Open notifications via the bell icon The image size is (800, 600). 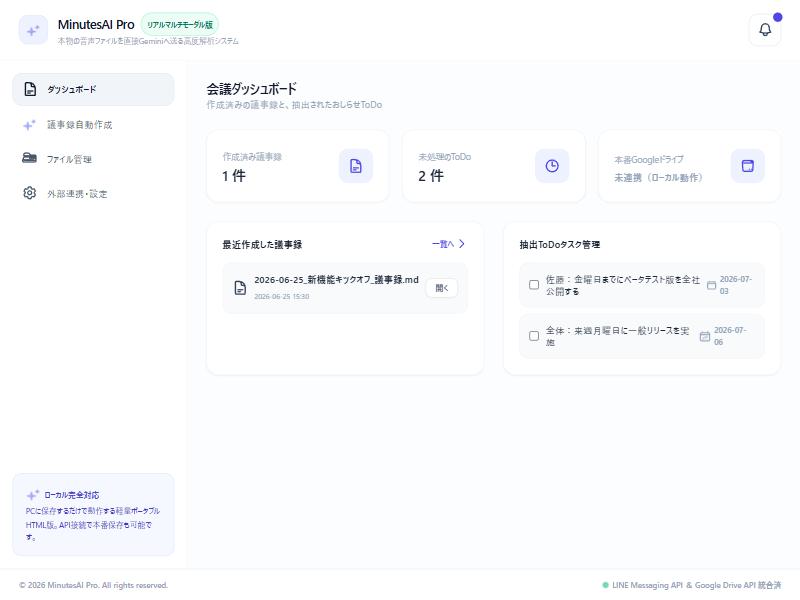pos(765,30)
